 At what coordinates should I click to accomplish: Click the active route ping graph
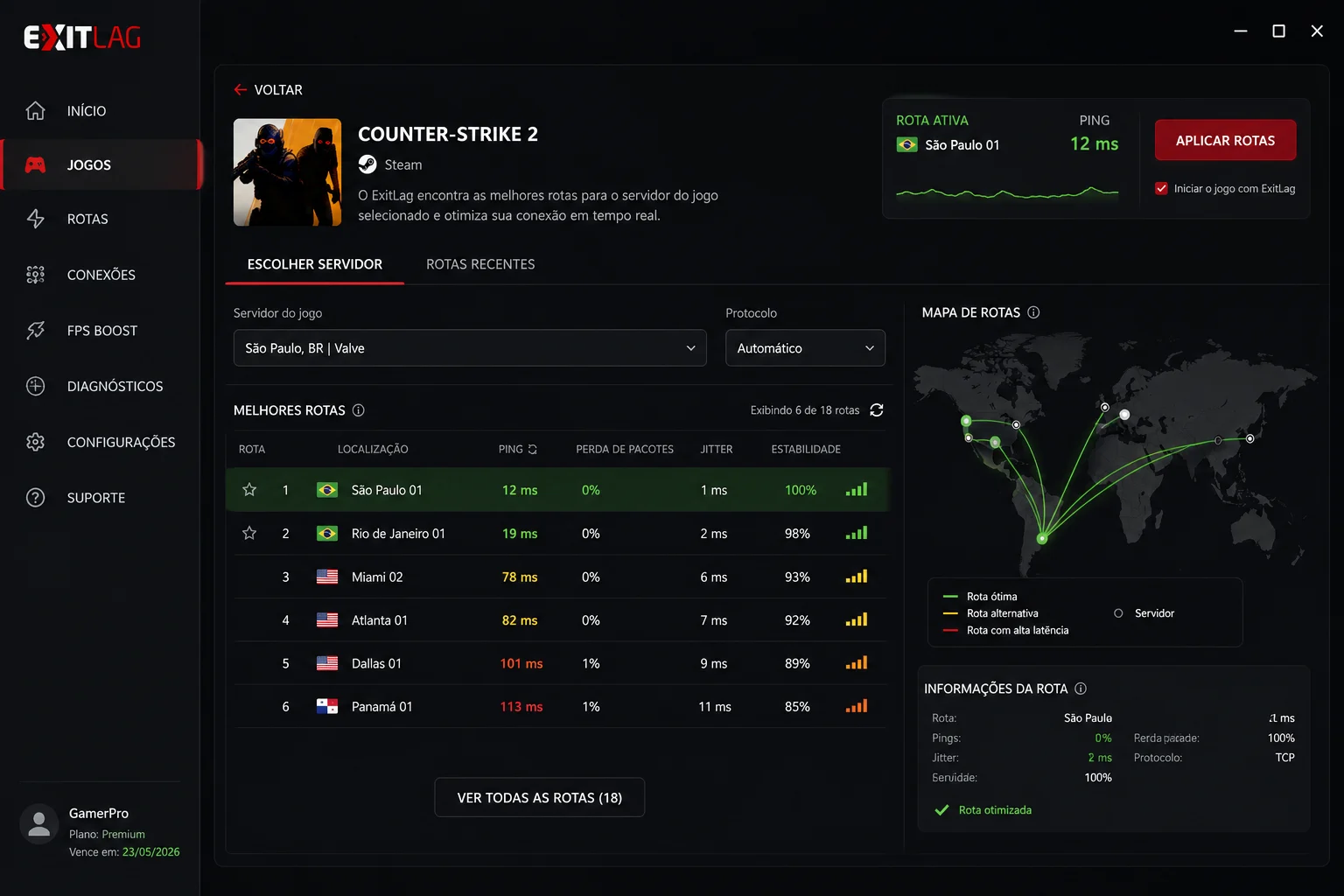[1007, 192]
